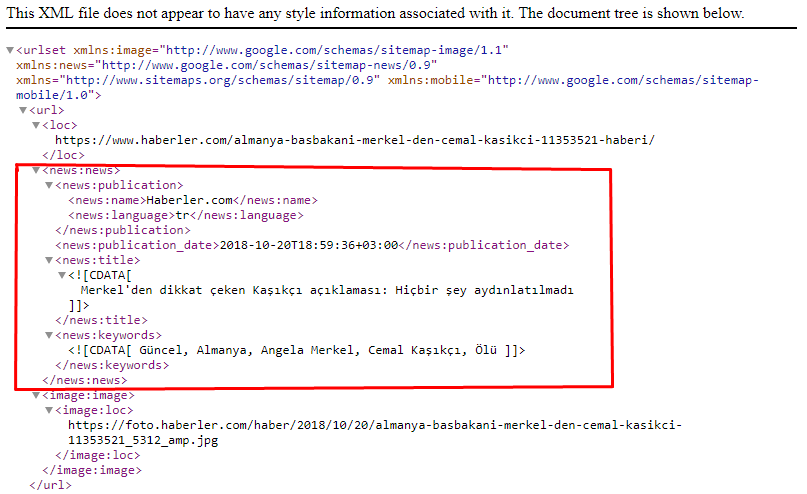Collapse the CDATA block under news:title
The height and width of the screenshot is (494, 807).
[62, 275]
